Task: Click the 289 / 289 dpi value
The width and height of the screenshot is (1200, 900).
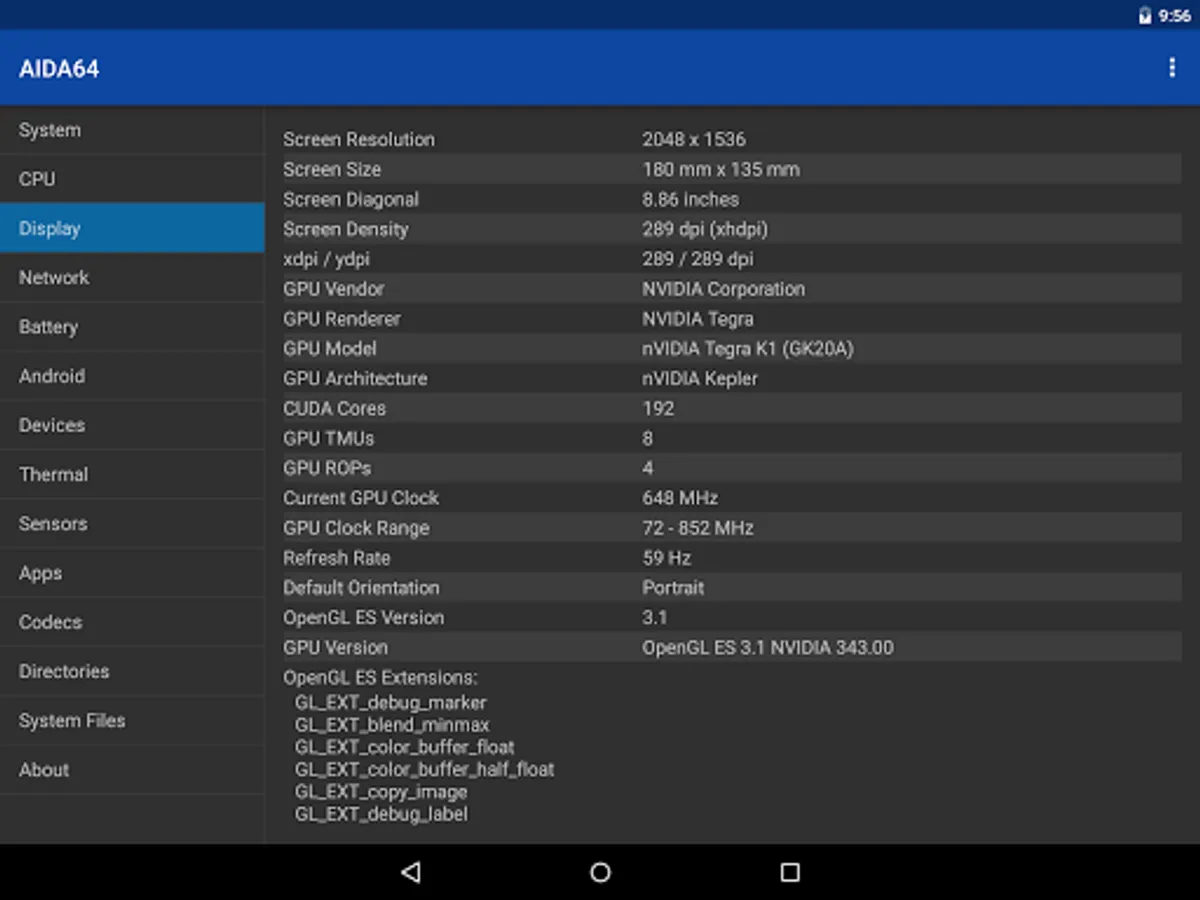Action: pyautogui.click(x=698, y=259)
